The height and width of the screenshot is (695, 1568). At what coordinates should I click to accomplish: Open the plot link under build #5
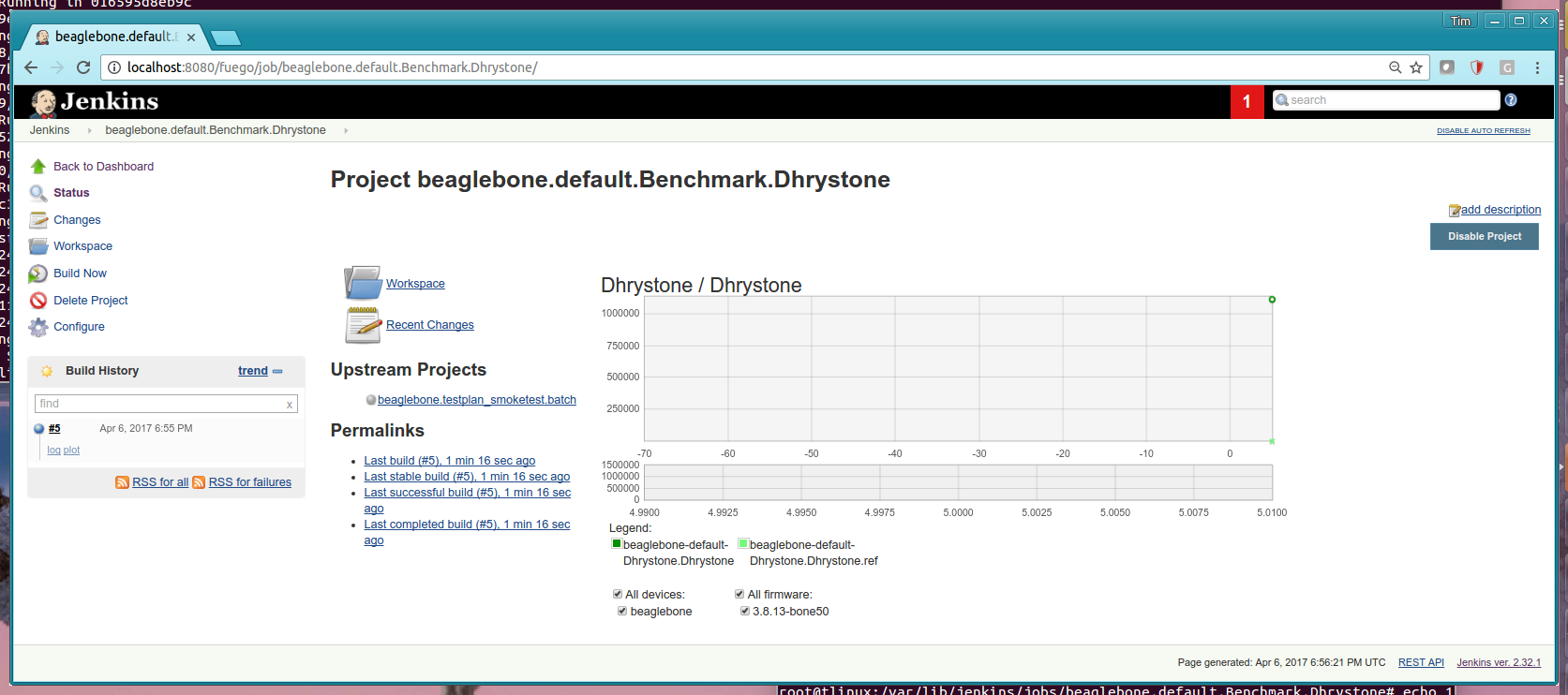click(71, 451)
